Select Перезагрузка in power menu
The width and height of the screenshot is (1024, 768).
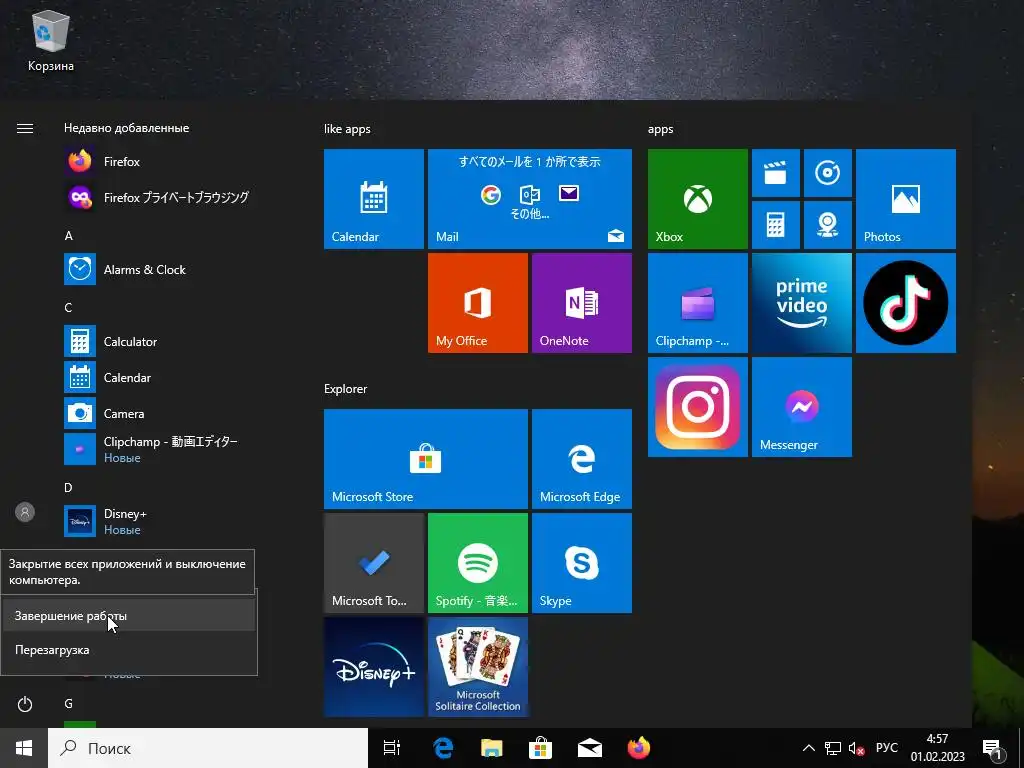pyautogui.click(x=129, y=650)
